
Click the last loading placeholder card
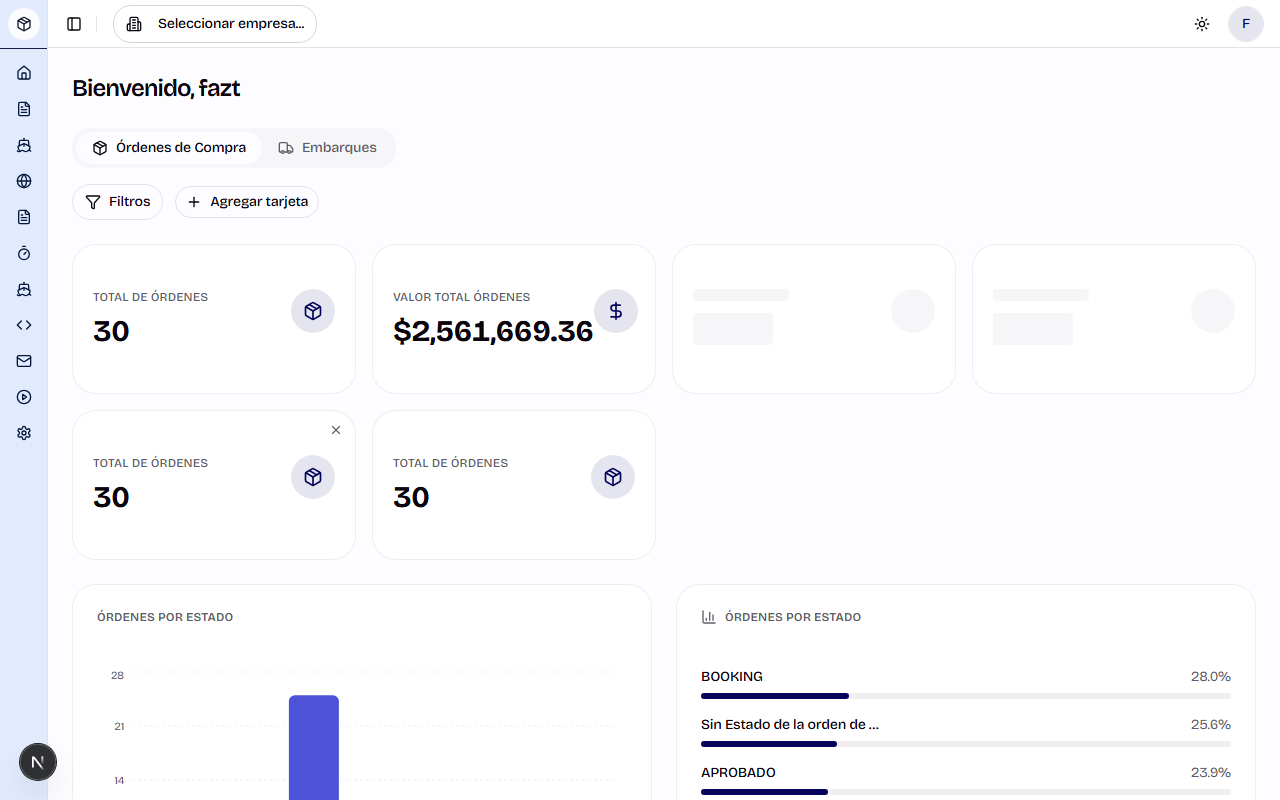pos(1114,319)
